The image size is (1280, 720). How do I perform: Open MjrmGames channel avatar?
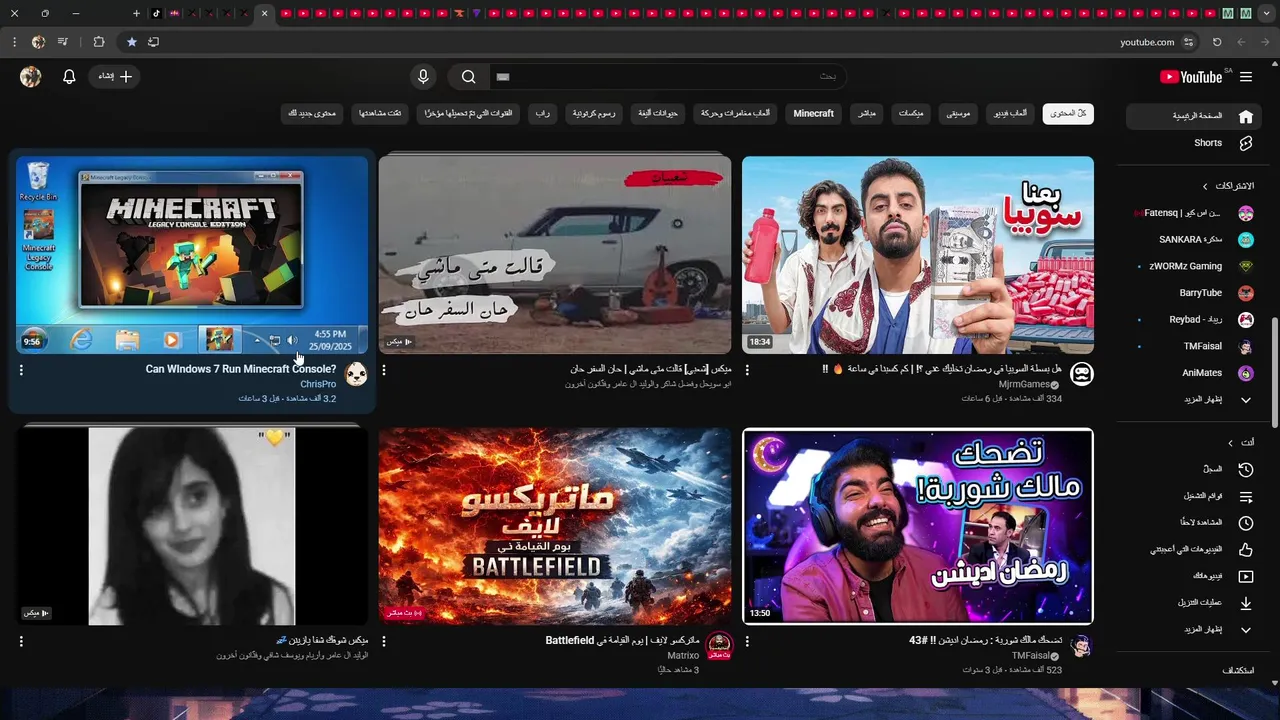(1081, 374)
